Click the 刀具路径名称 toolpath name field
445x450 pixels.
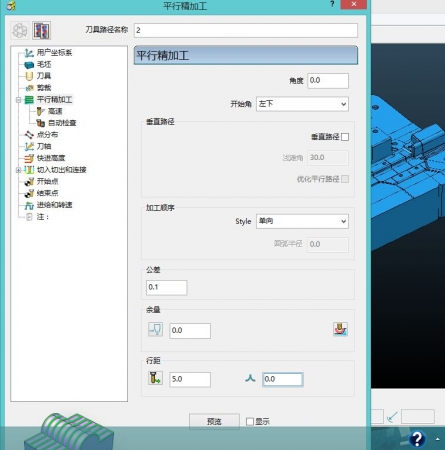246,30
